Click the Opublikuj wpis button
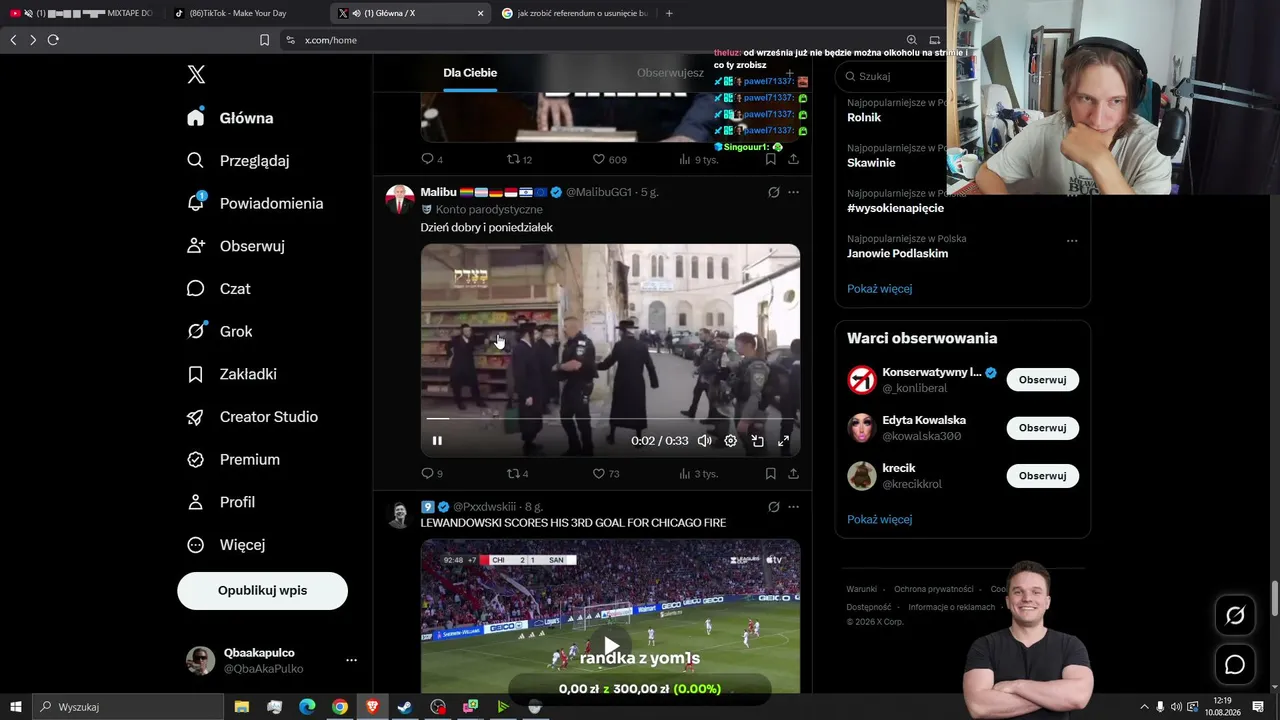The width and height of the screenshot is (1280, 720). click(262, 591)
